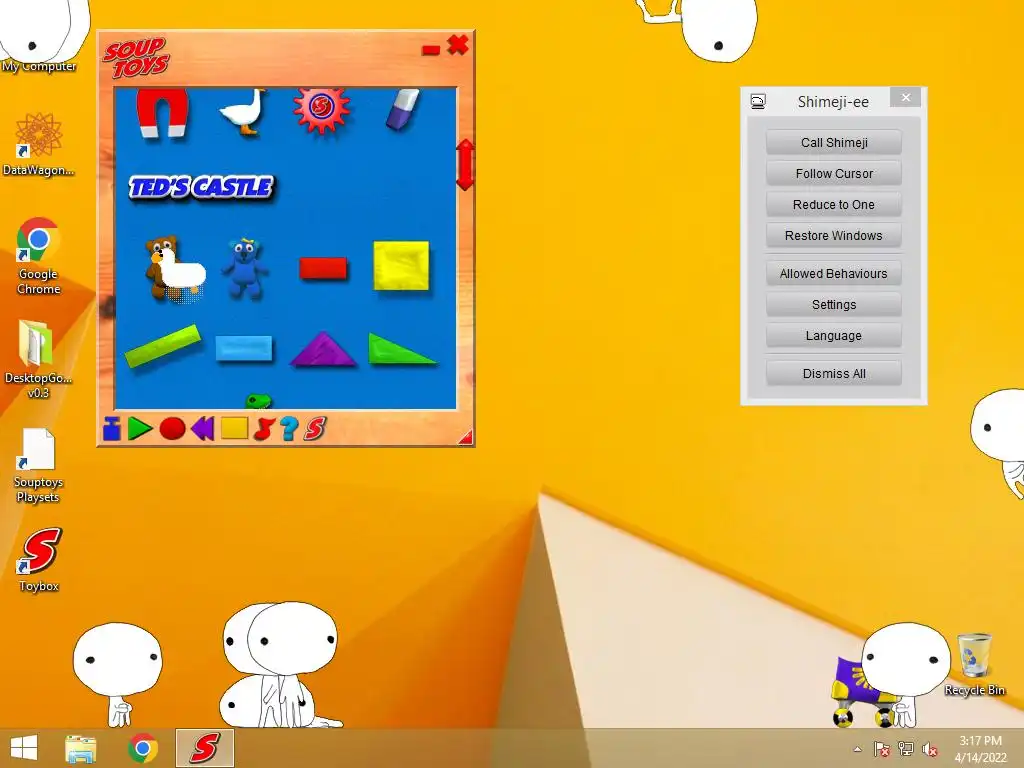Pick the blue teddy bear toy
Image resolution: width=1024 pixels, height=768 pixels.
click(x=244, y=268)
